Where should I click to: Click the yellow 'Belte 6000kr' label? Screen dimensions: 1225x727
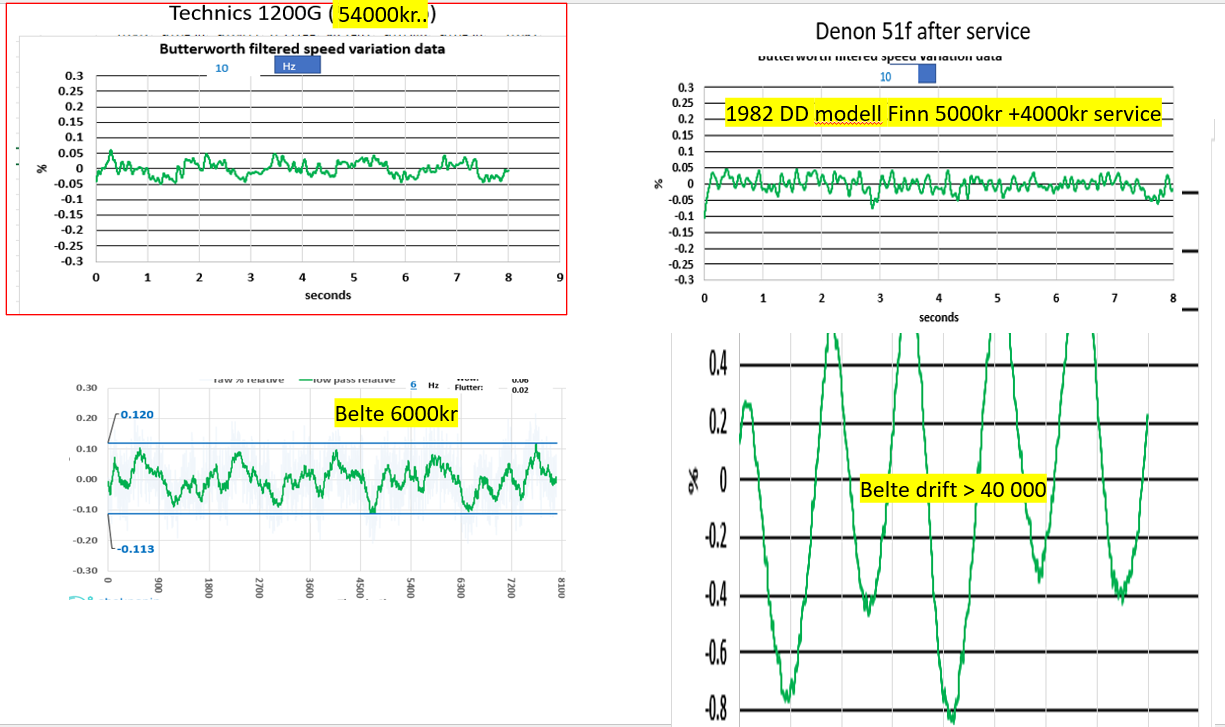[396, 414]
